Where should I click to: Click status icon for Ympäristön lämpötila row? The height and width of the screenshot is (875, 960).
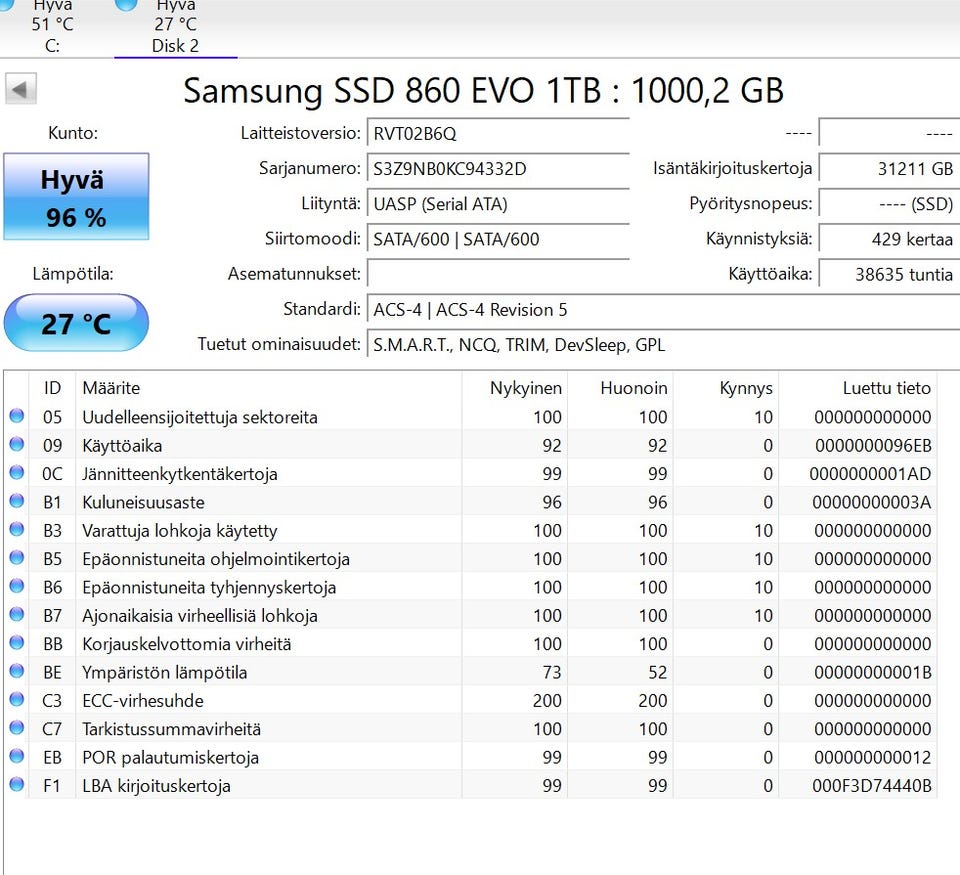point(16,671)
